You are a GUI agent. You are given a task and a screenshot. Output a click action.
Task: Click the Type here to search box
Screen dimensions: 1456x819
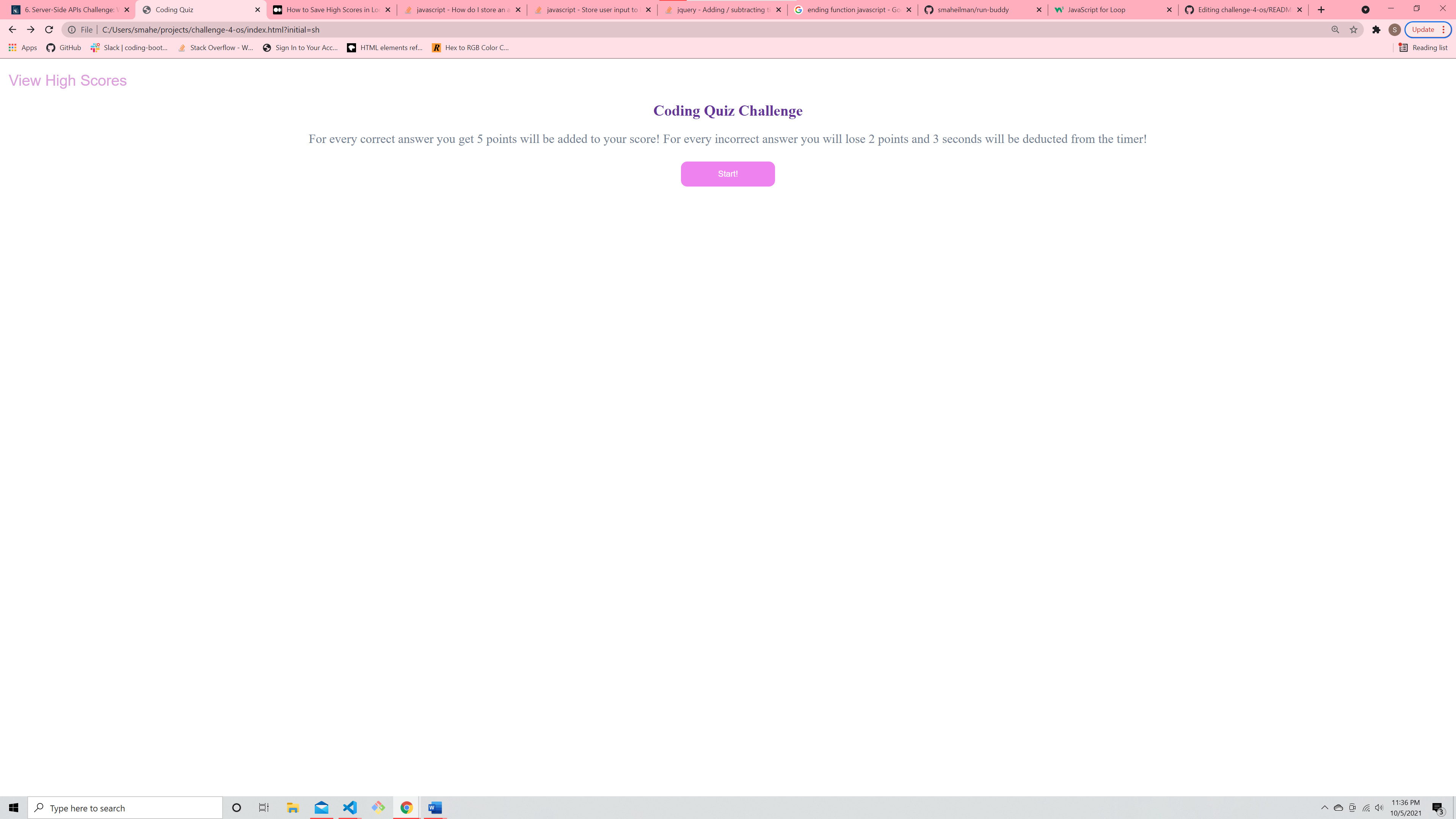(125, 808)
